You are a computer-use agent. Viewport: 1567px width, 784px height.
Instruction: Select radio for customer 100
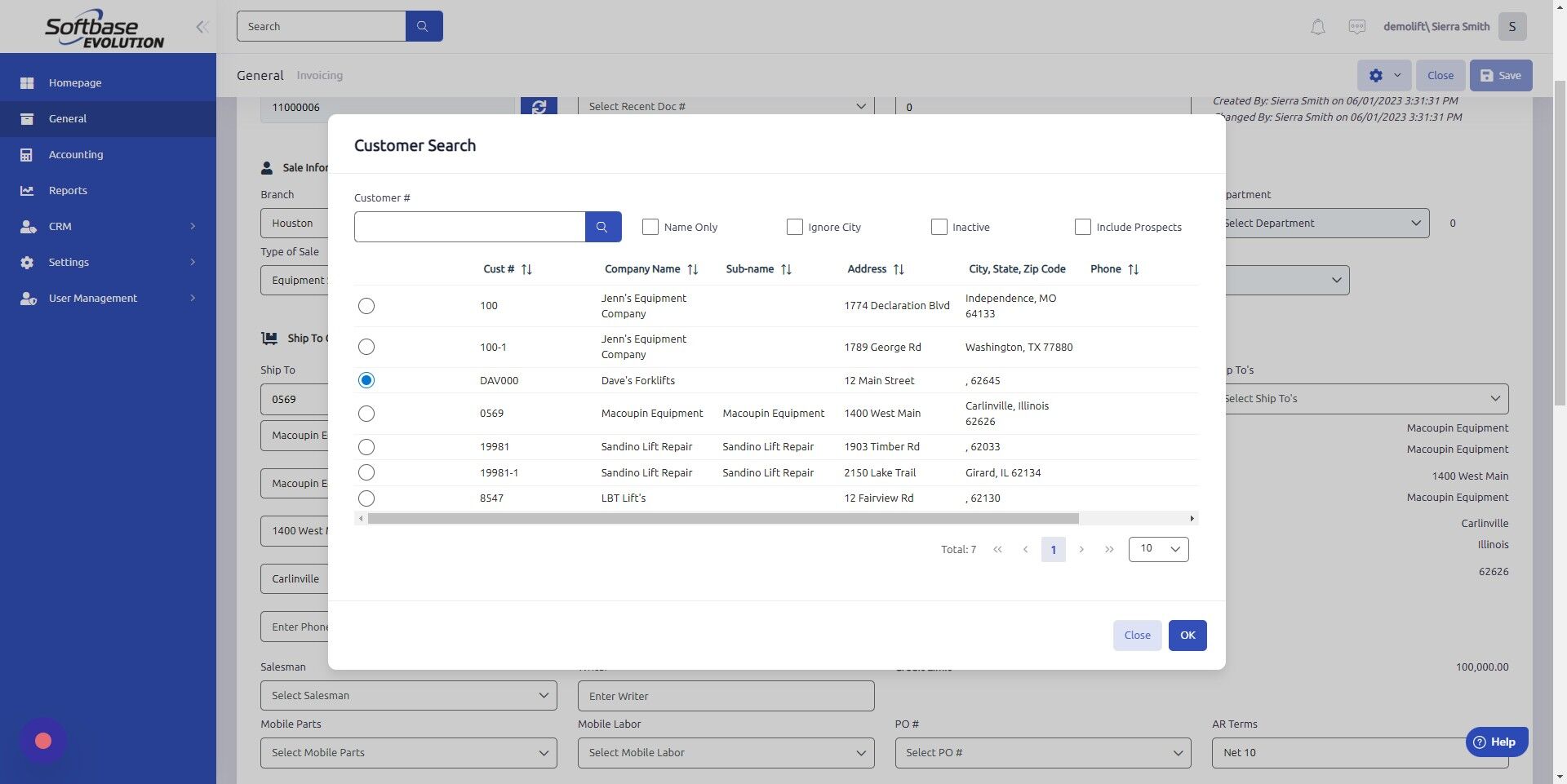(x=366, y=306)
